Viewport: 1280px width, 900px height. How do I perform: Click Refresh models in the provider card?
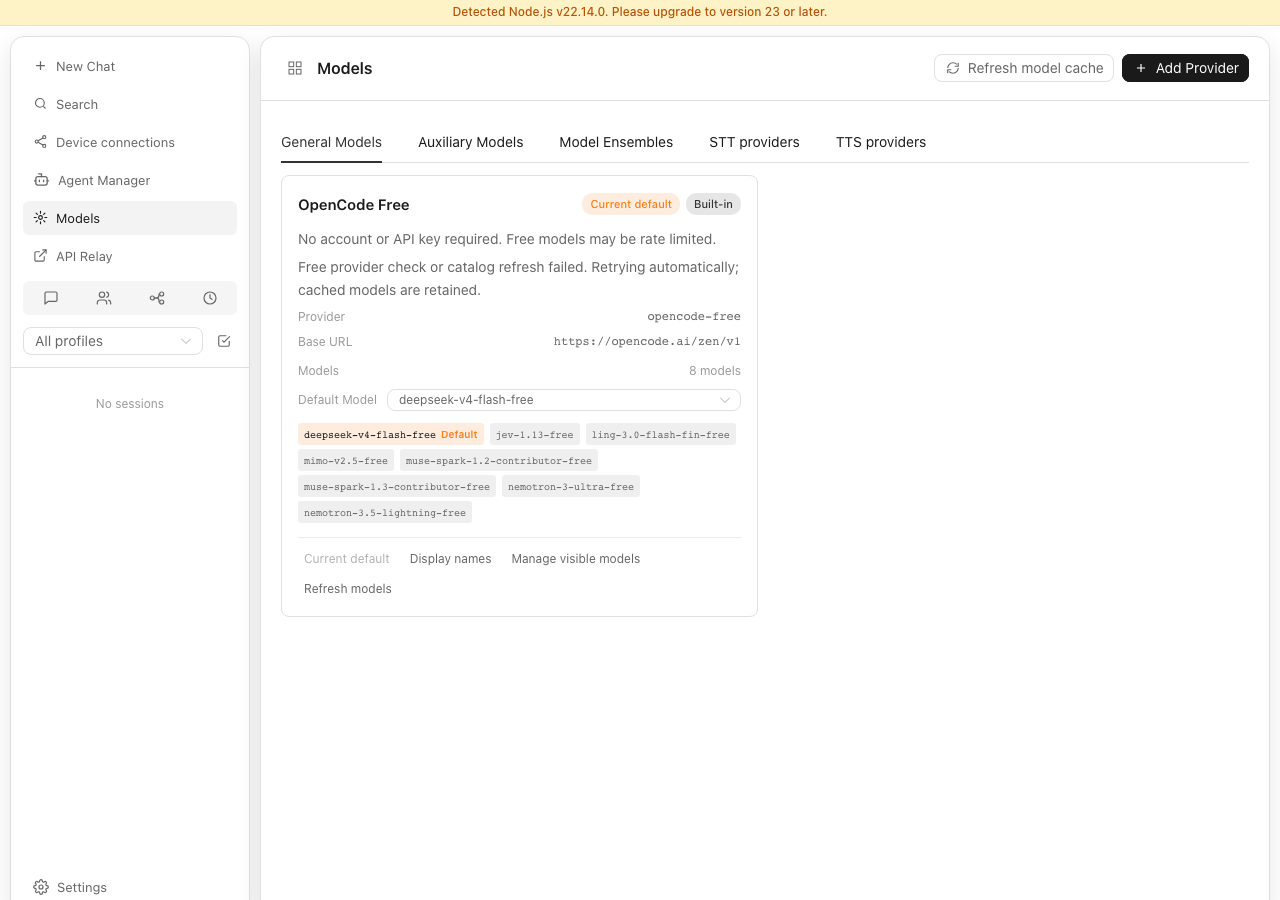(x=348, y=589)
